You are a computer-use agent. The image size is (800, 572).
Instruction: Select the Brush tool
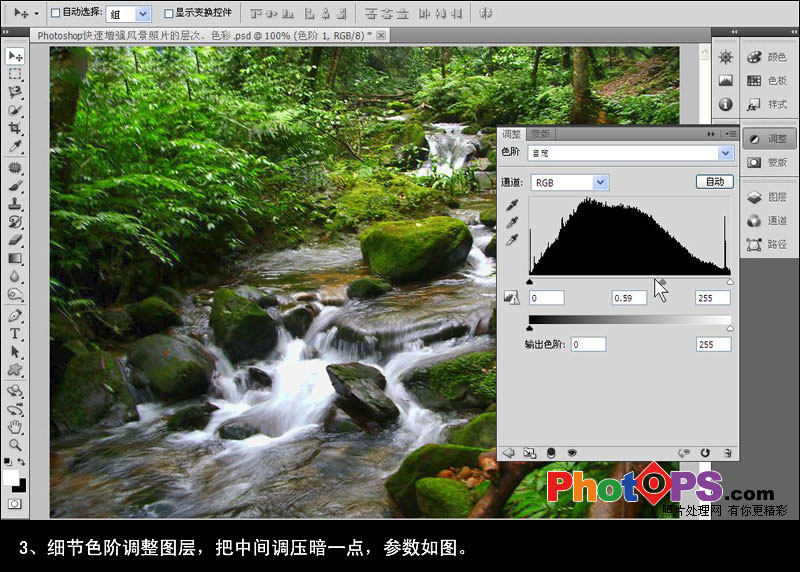coord(15,186)
